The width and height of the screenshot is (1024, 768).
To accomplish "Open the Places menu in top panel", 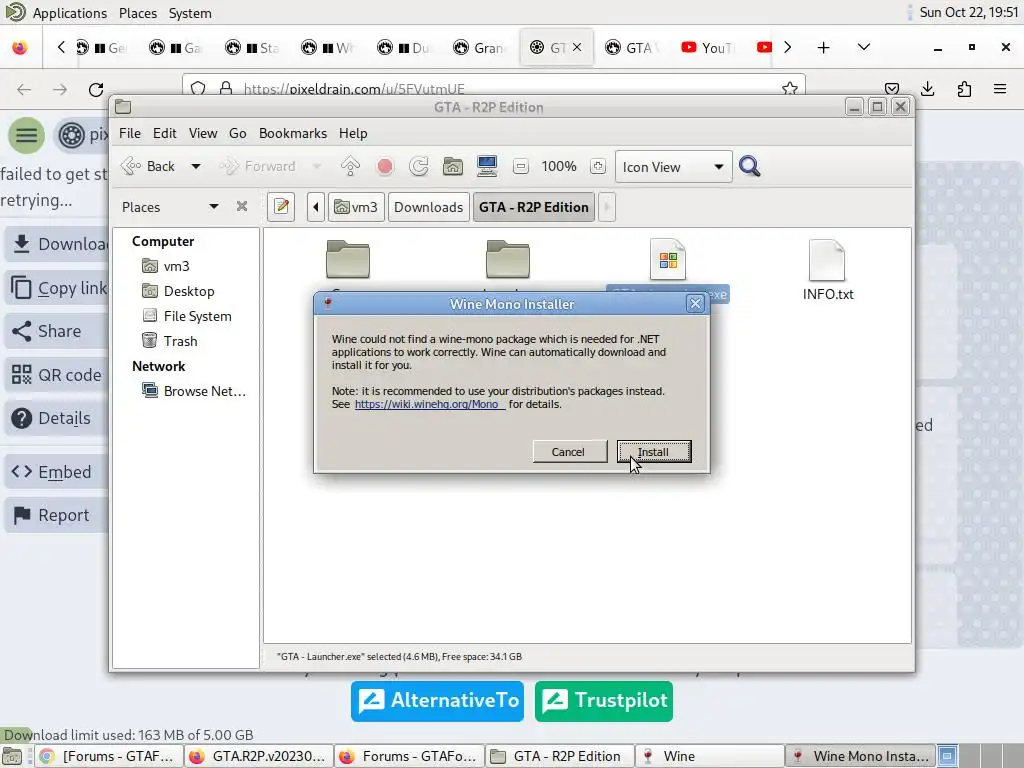I will click(138, 13).
